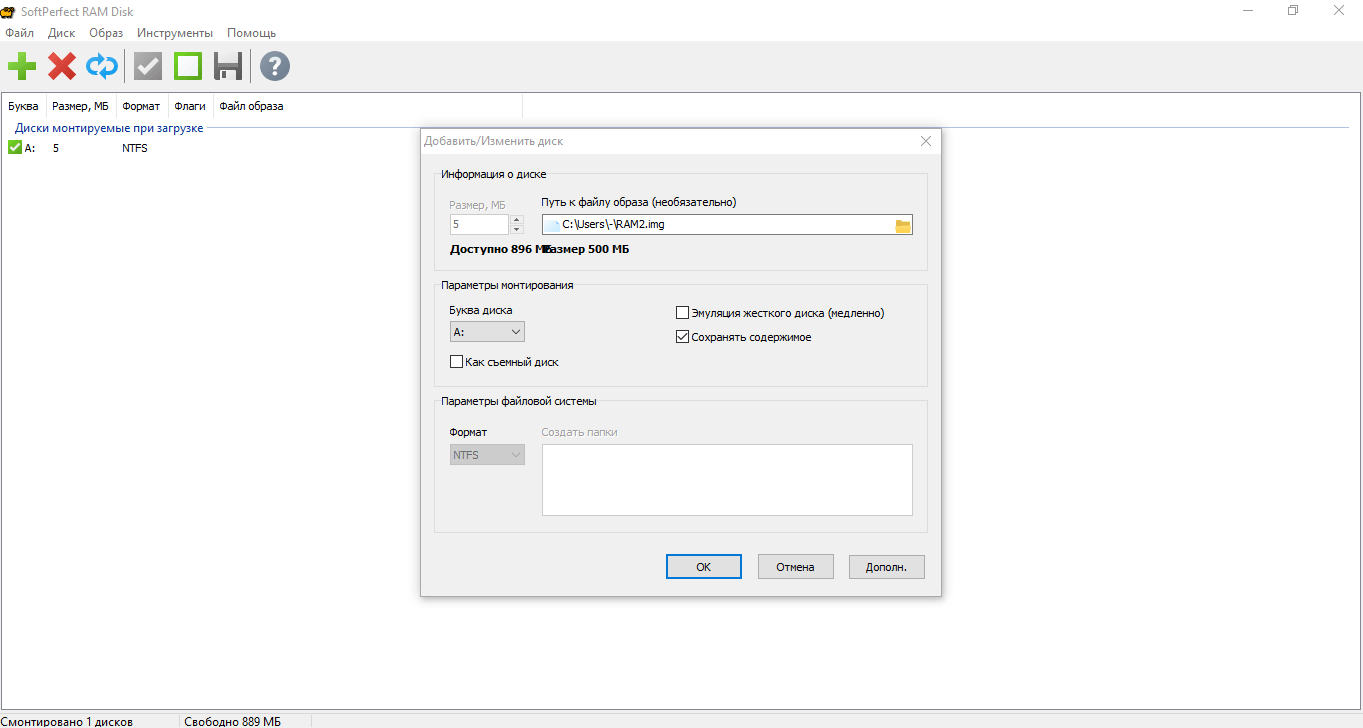The width and height of the screenshot is (1363, 728).
Task: Click the green plus Add disk icon
Action: pyautogui.click(x=22, y=67)
